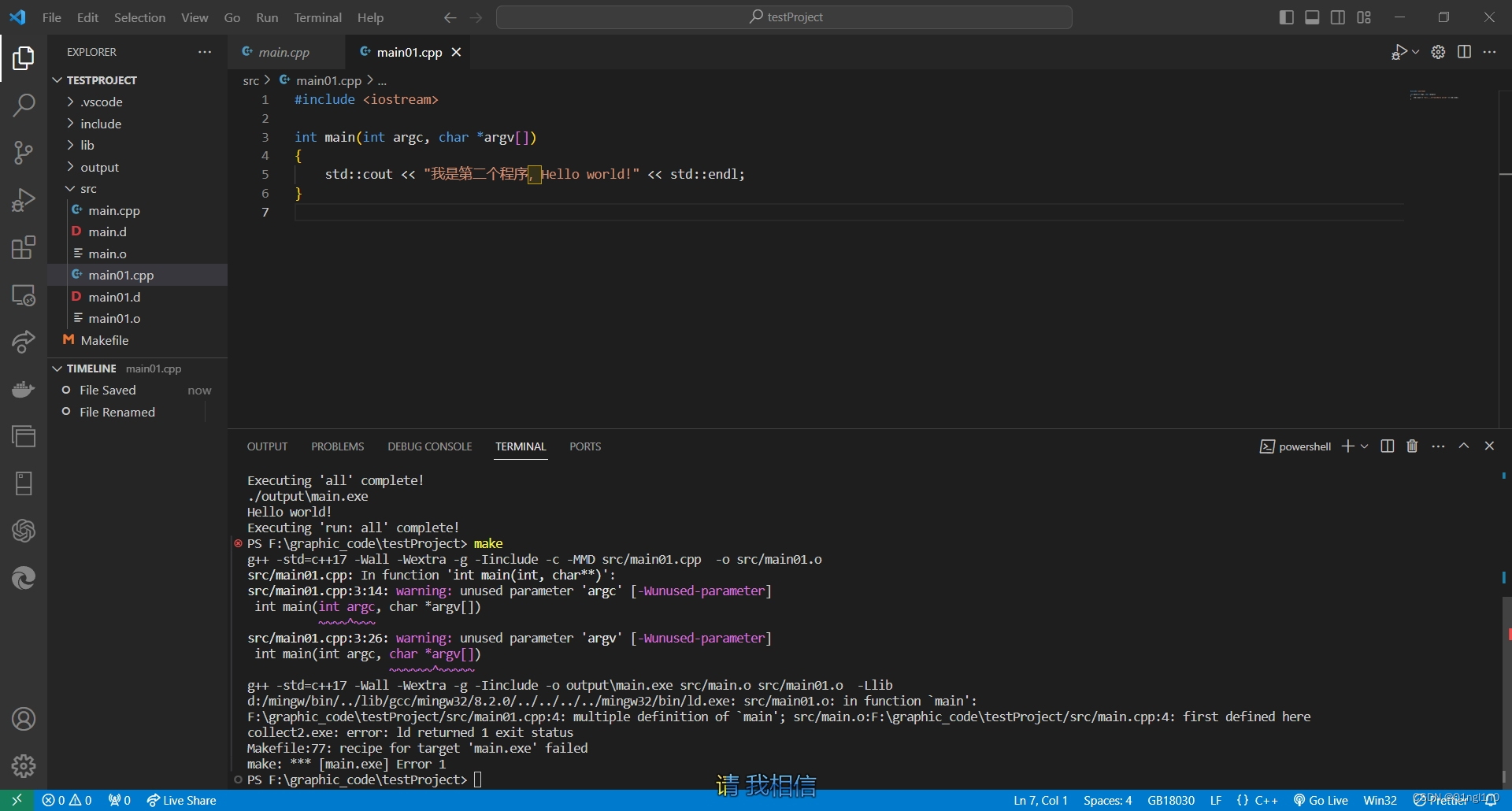Open the Source Control view
The height and width of the screenshot is (811, 1512).
pos(24,152)
